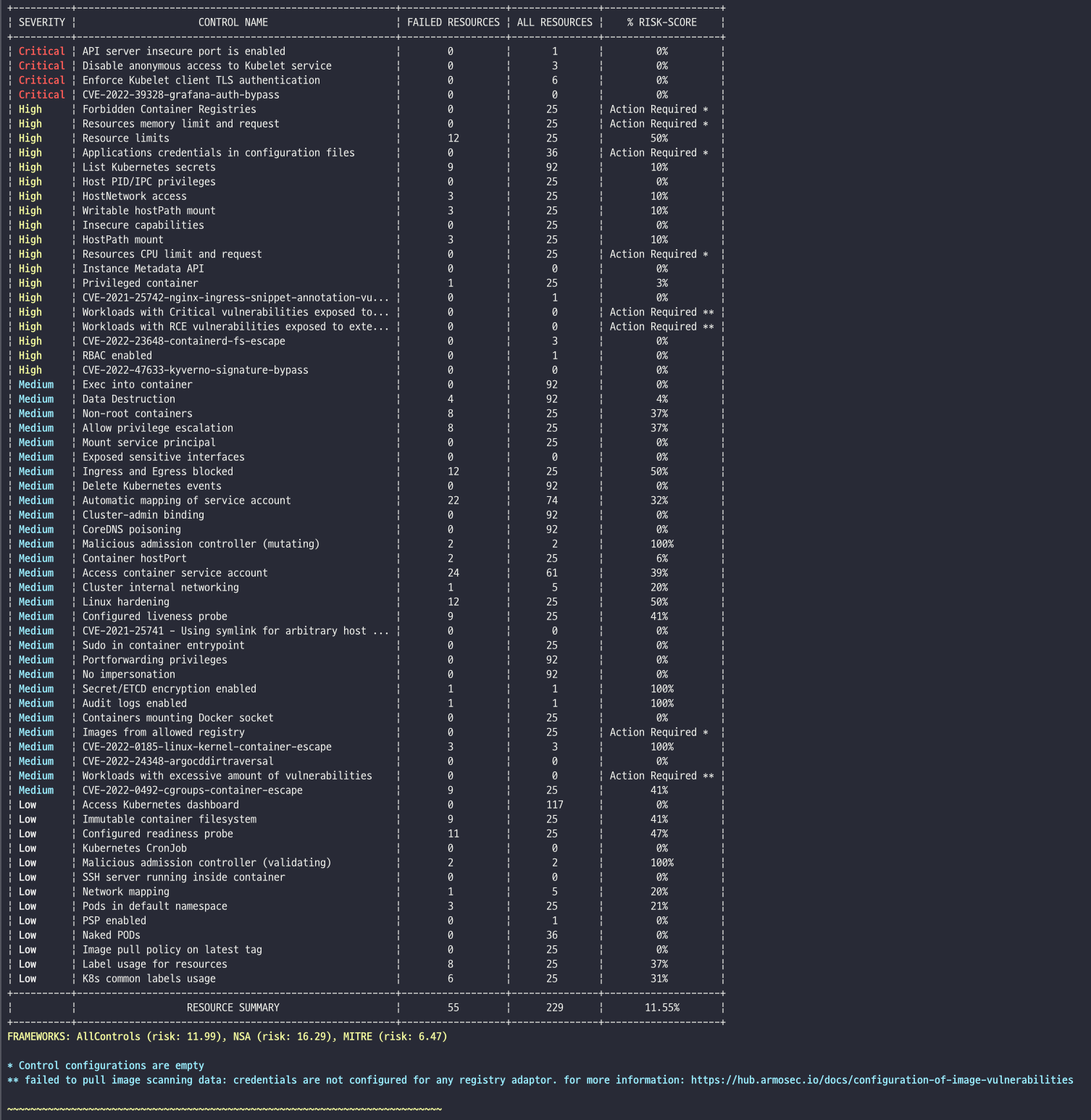This screenshot has height=1120, width=1091.
Task: Select 'Linux hardening' control name
Action: point(126,602)
